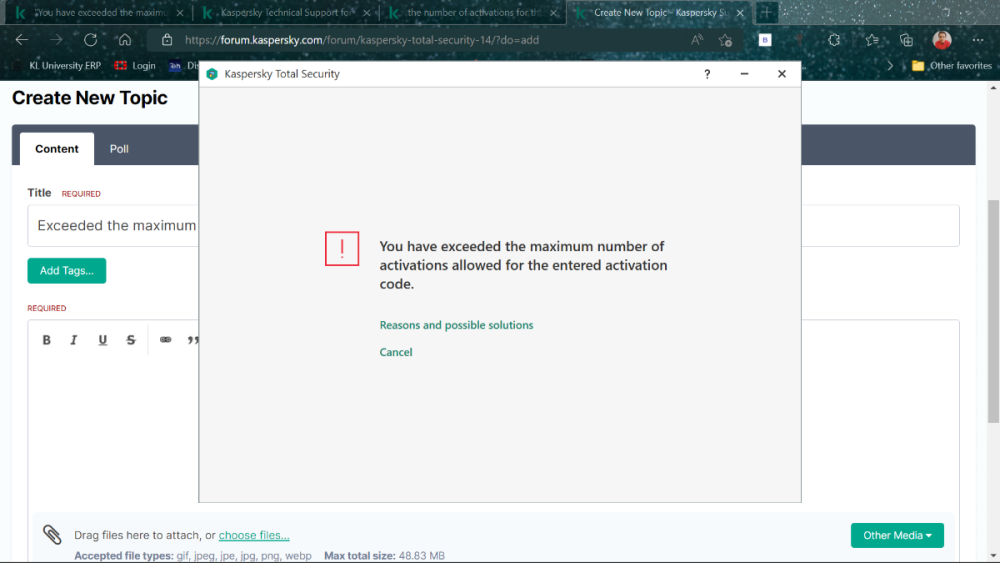The height and width of the screenshot is (563, 1000).
Task: Close the Create New Topic browser tab
Action: click(x=740, y=13)
